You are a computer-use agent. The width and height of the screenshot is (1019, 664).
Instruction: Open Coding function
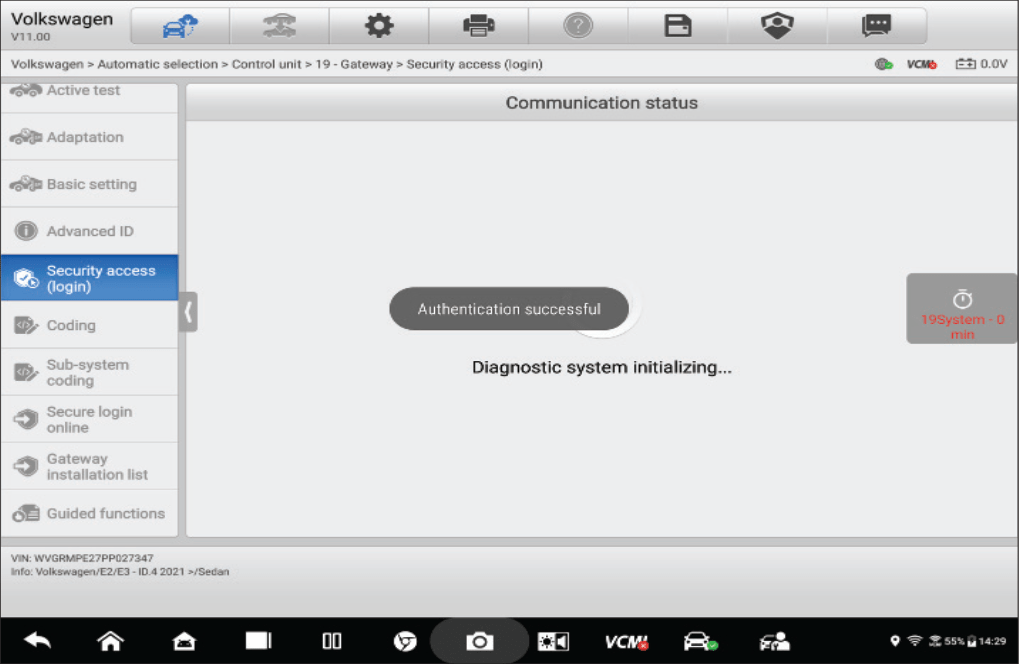tap(89, 325)
